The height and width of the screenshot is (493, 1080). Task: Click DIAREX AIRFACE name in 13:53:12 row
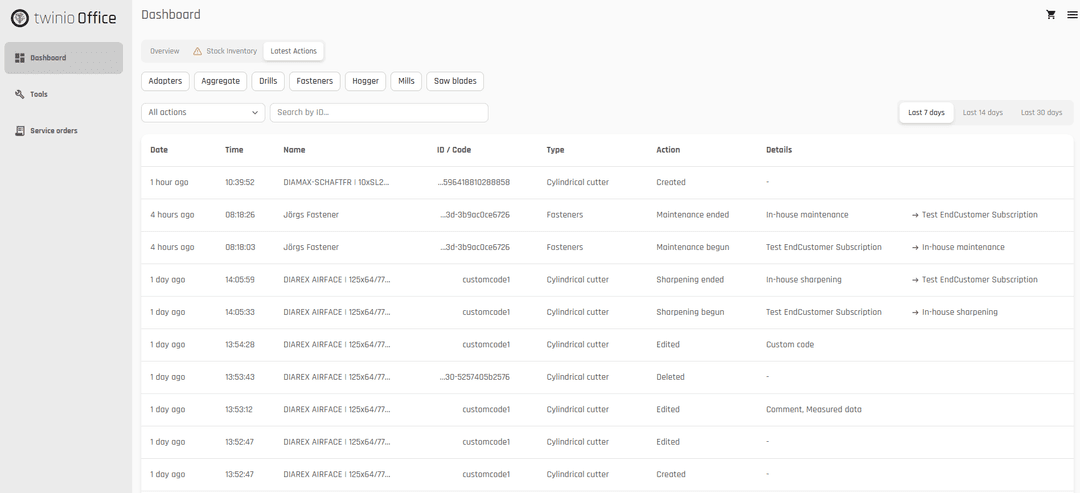point(336,410)
